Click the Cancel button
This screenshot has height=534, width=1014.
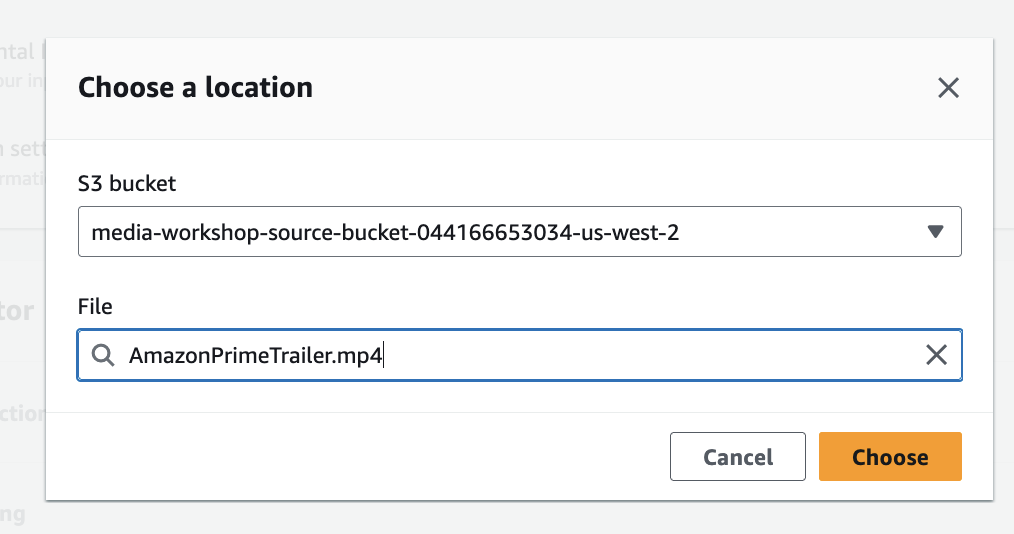click(x=738, y=457)
